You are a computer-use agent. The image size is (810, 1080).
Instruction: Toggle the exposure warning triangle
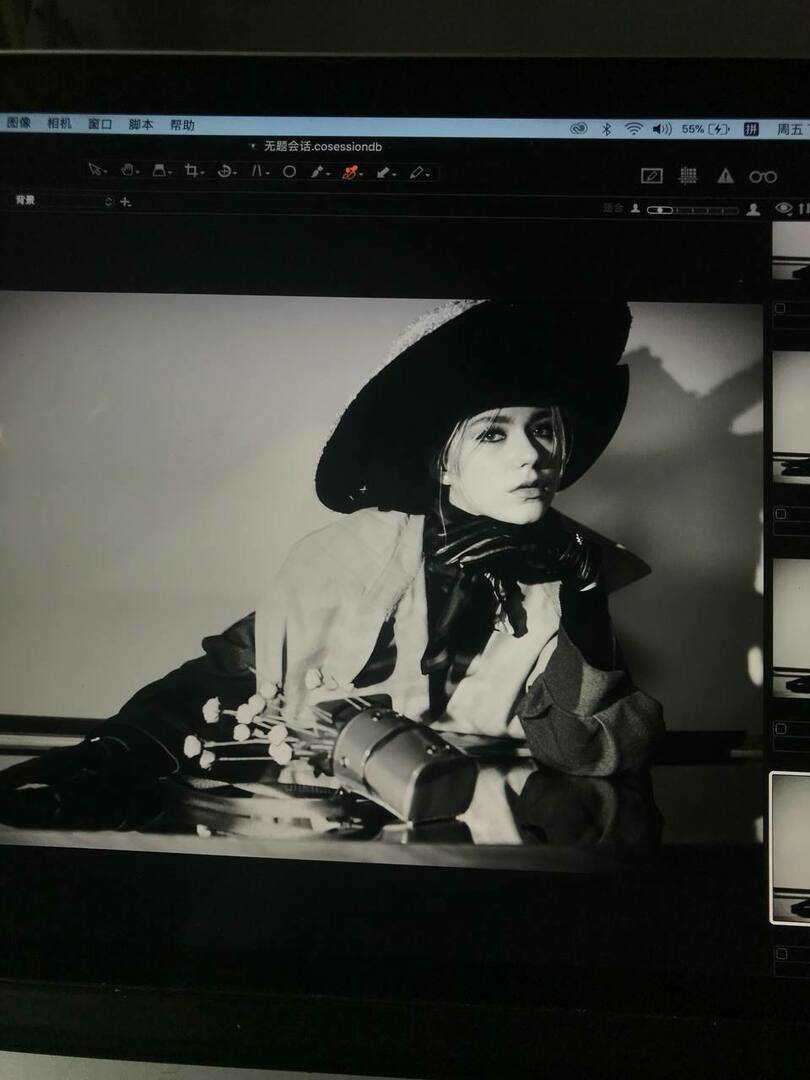point(725,176)
